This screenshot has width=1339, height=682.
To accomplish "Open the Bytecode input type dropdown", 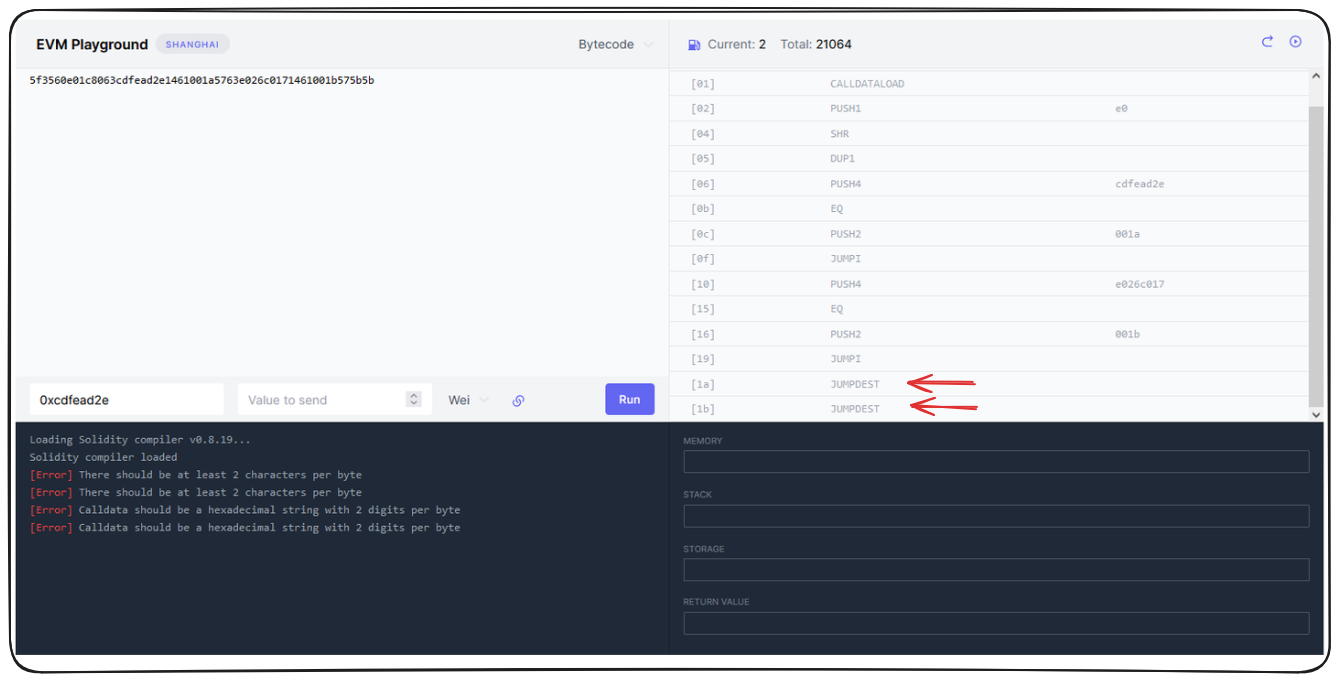I will coord(615,45).
